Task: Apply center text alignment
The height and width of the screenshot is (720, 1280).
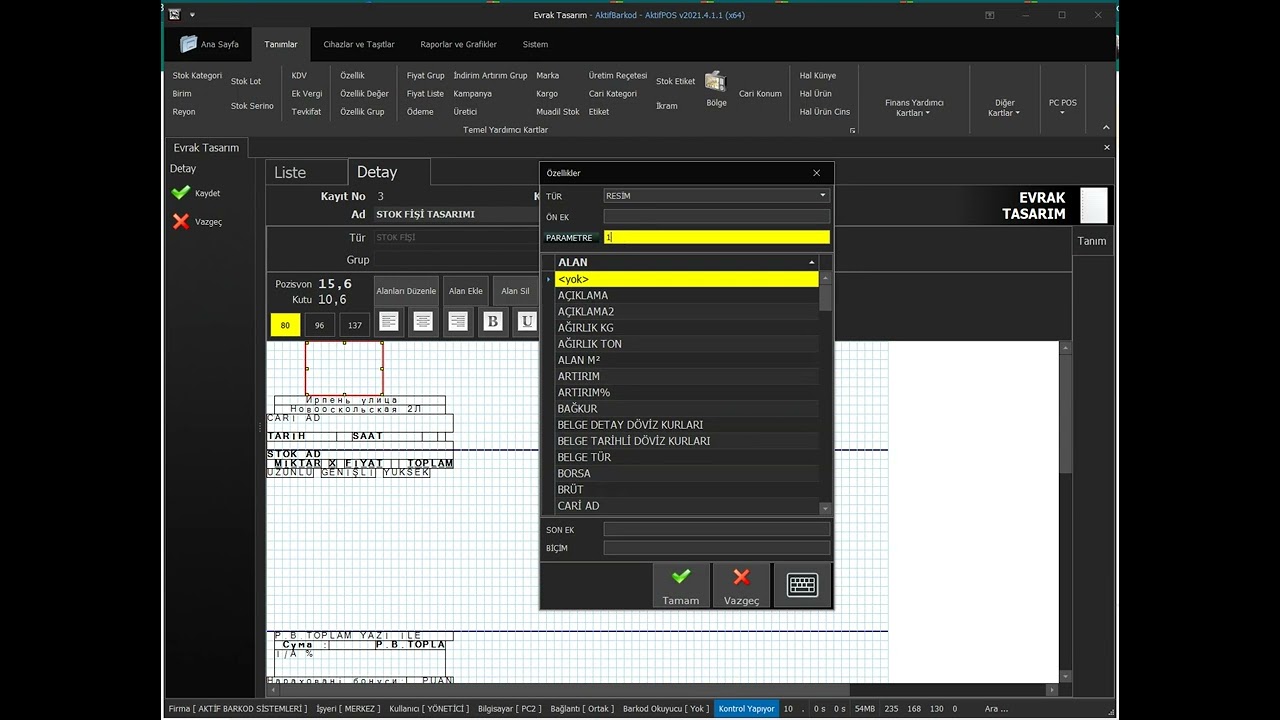Action: coord(423,321)
